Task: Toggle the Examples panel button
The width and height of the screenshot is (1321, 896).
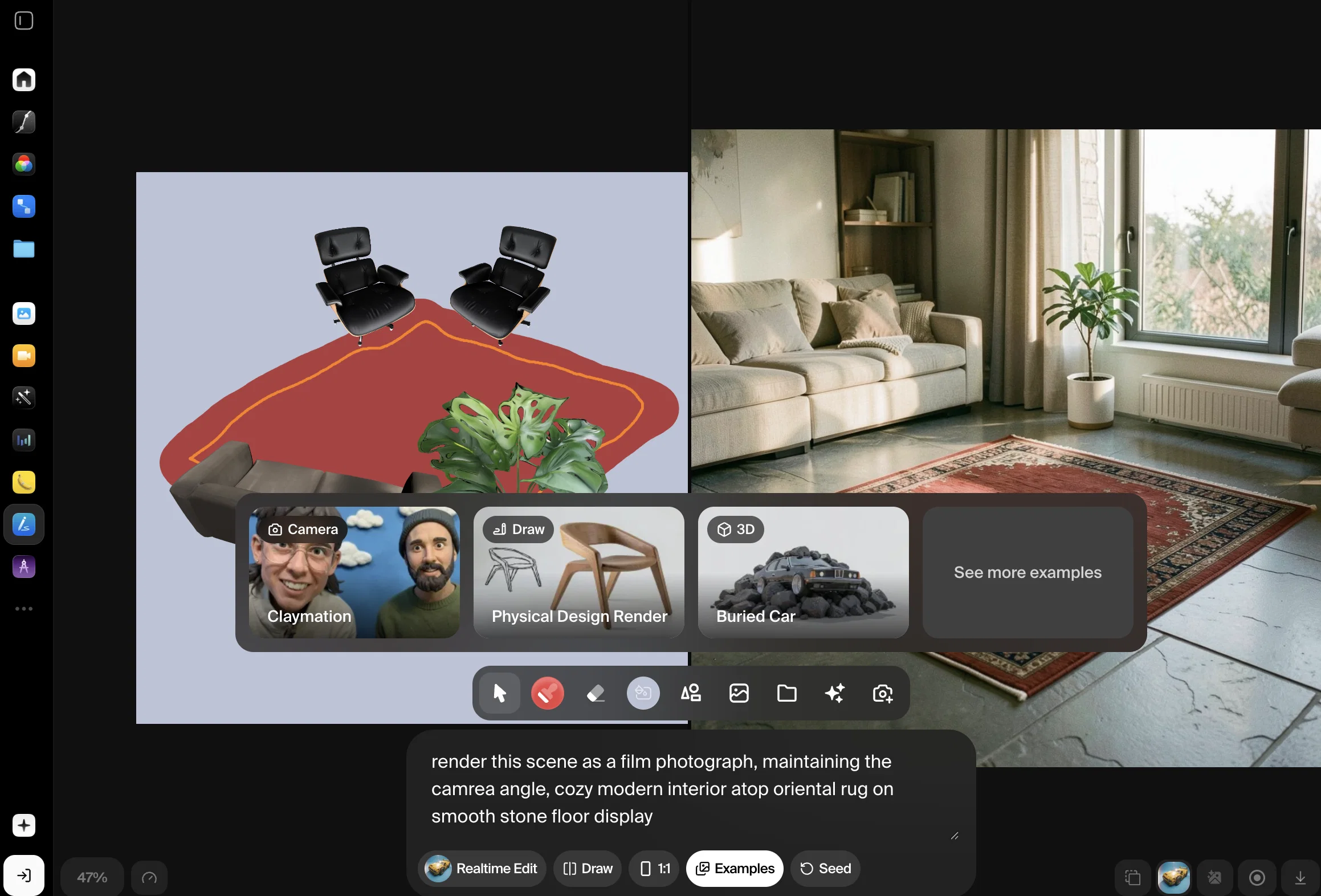Action: click(735, 869)
